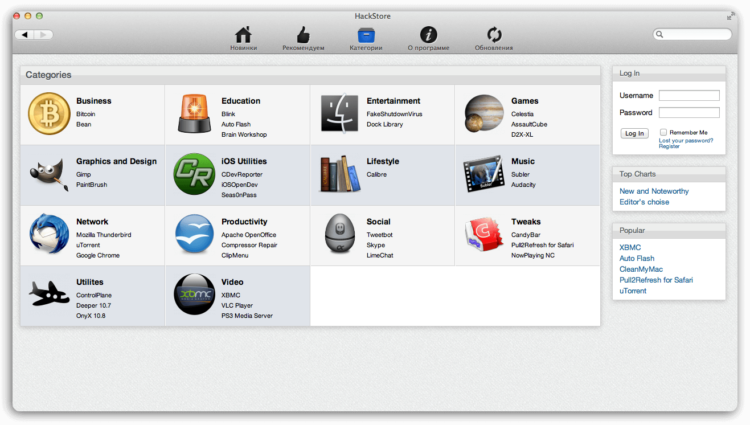The height and width of the screenshot is (425, 750).
Task: Open Google Chrome under Network
Action: pyautogui.click(x=98, y=256)
